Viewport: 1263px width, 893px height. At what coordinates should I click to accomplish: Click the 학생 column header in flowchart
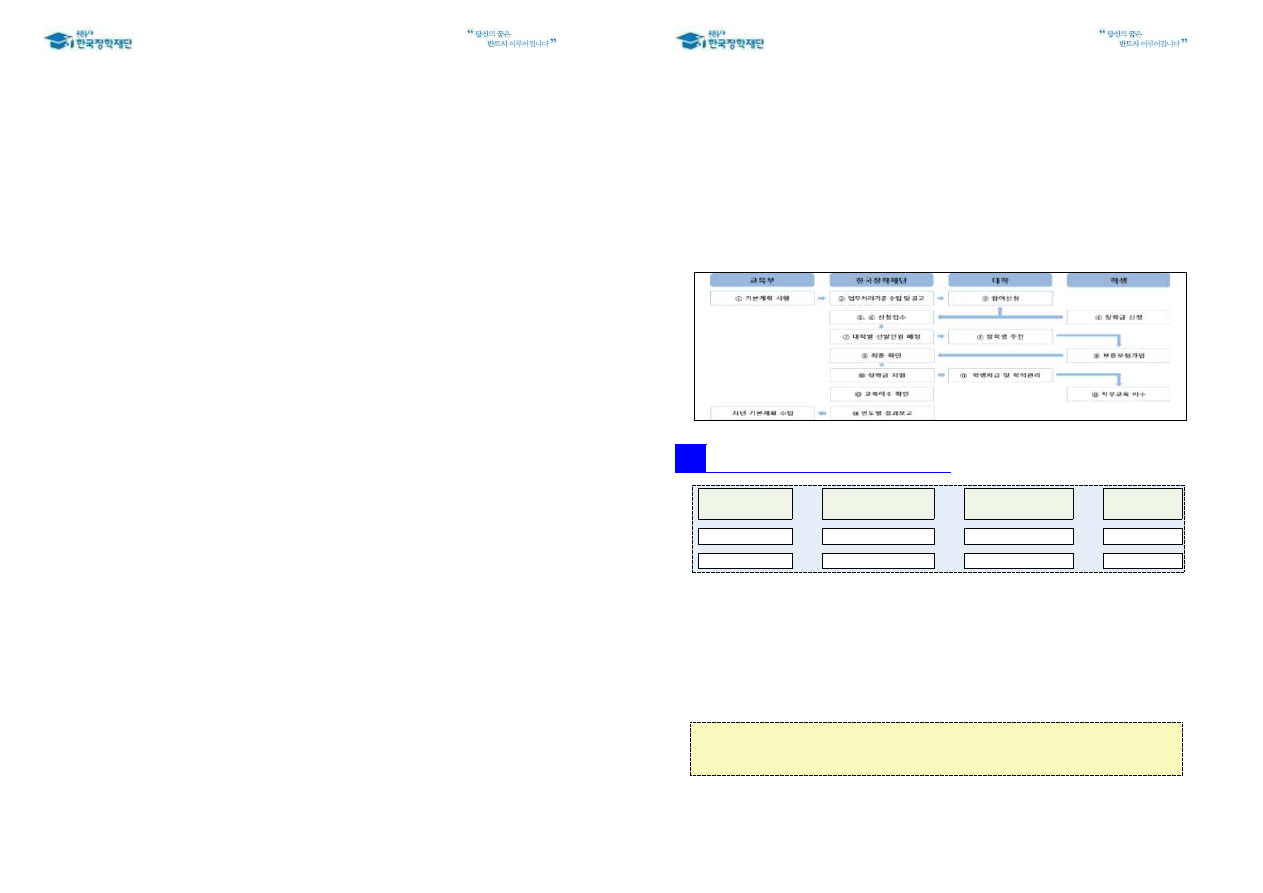(x=1117, y=280)
